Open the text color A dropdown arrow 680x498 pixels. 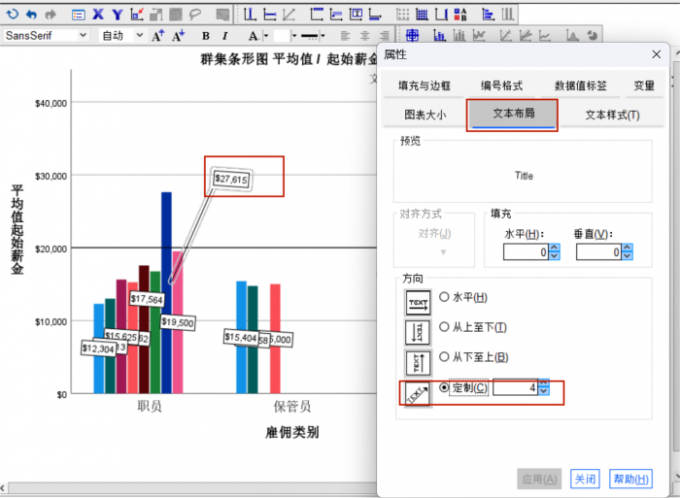(x=266, y=35)
